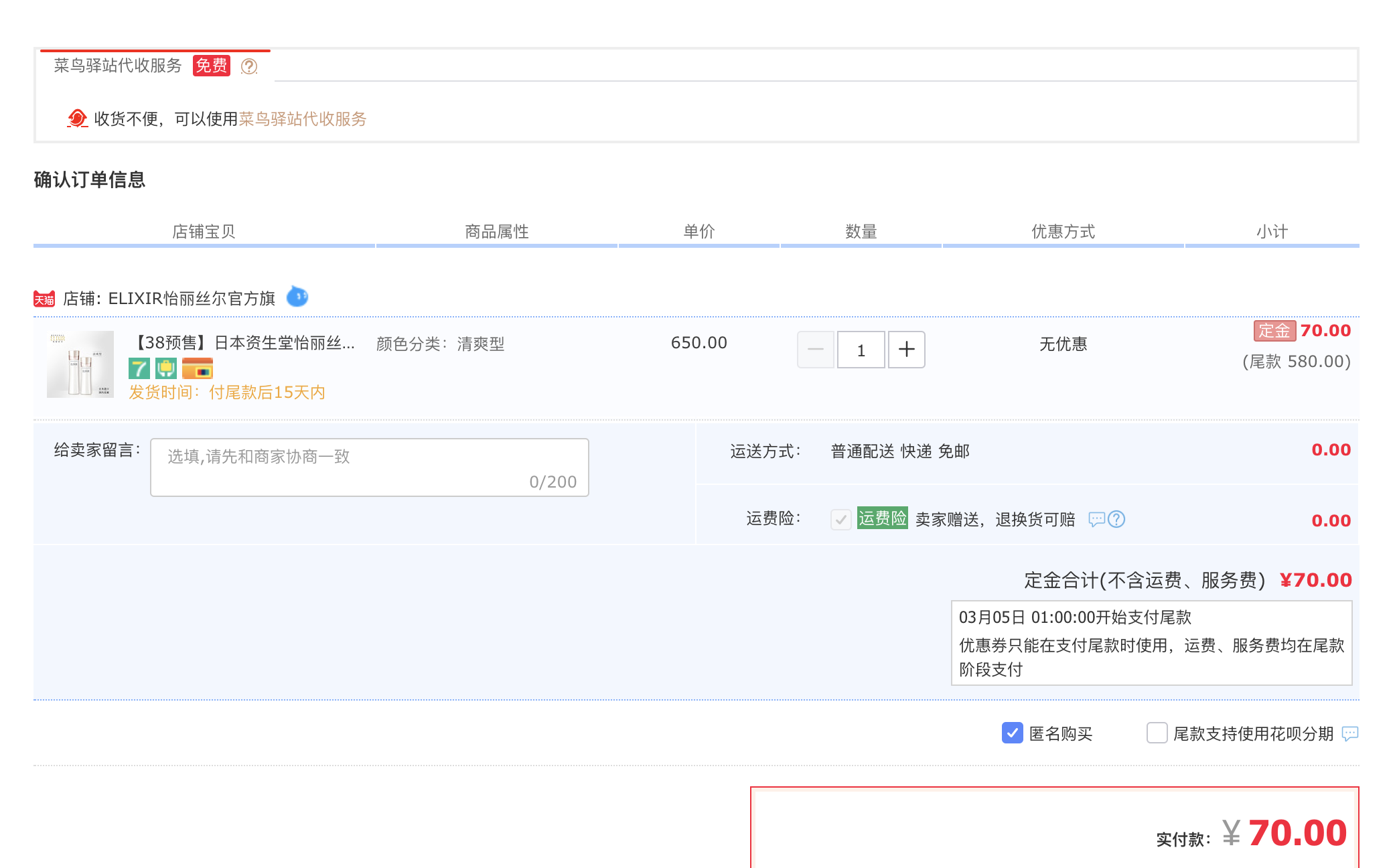Click the 定金 pink label
This screenshot has width=1393, height=868.
[x=1274, y=331]
